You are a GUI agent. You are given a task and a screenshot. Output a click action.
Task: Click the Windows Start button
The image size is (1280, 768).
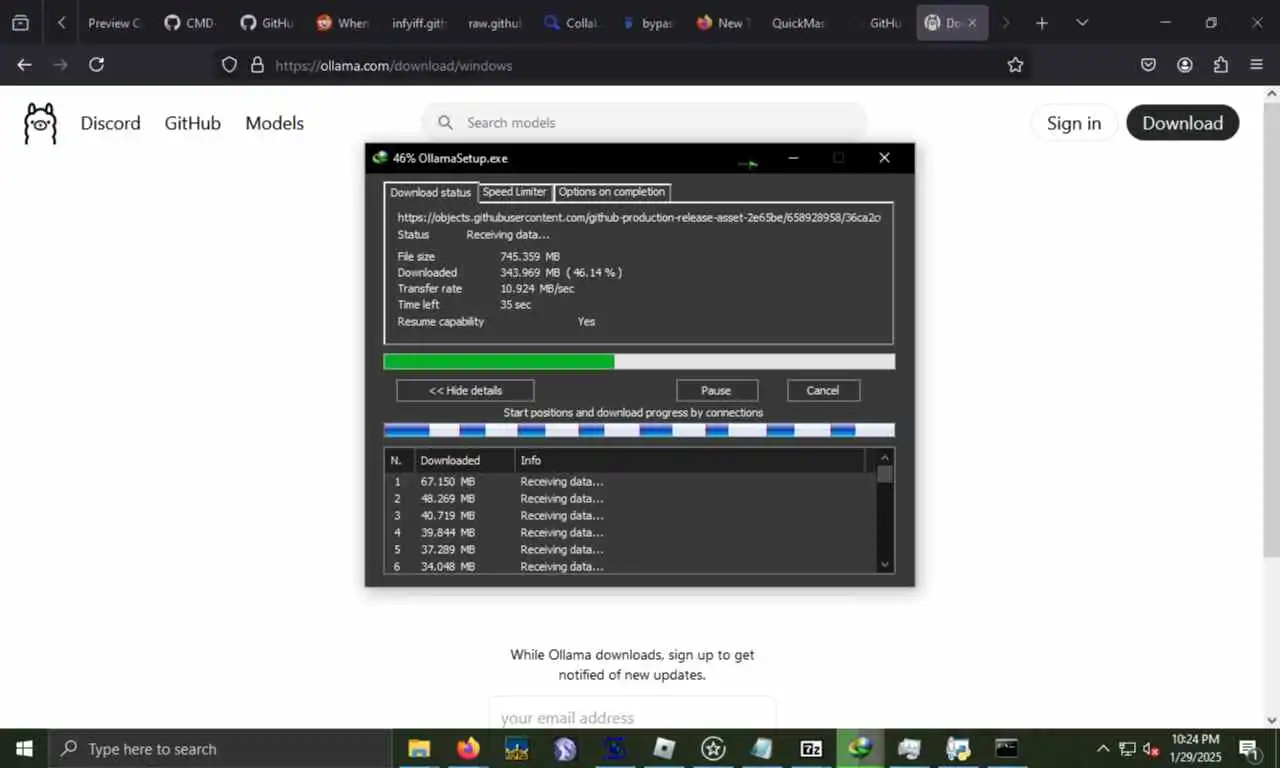click(x=24, y=748)
